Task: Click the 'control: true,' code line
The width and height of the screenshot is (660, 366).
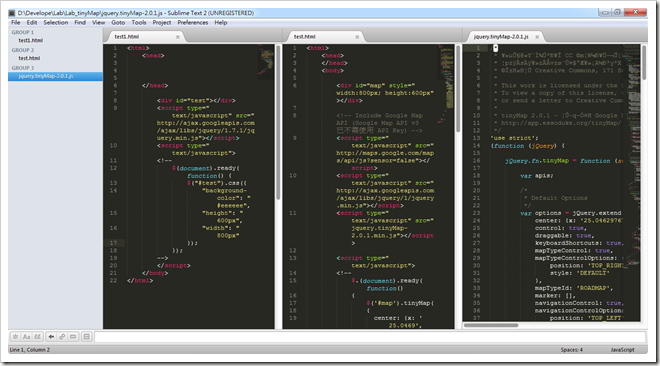Action: click(x=560, y=228)
